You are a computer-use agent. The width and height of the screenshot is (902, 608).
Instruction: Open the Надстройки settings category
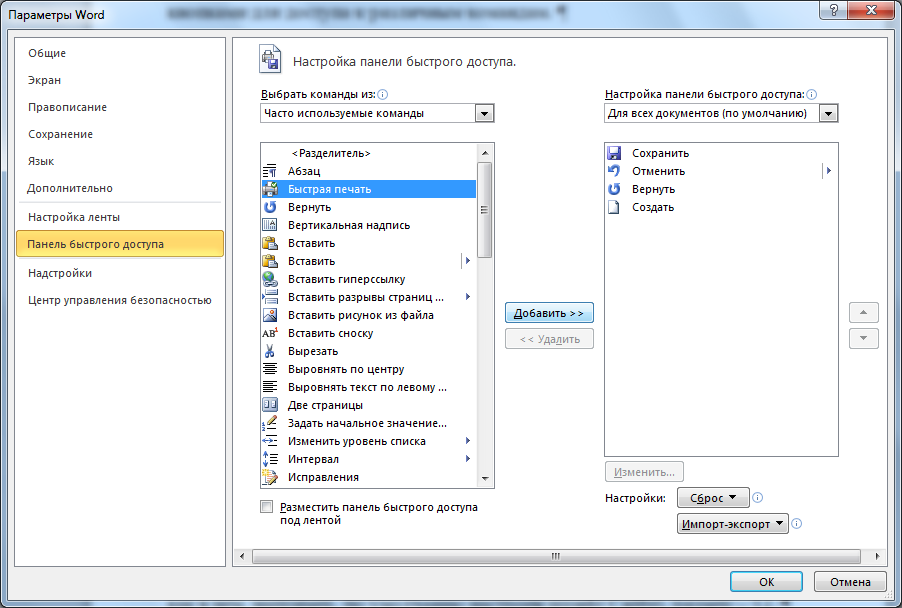(60, 273)
